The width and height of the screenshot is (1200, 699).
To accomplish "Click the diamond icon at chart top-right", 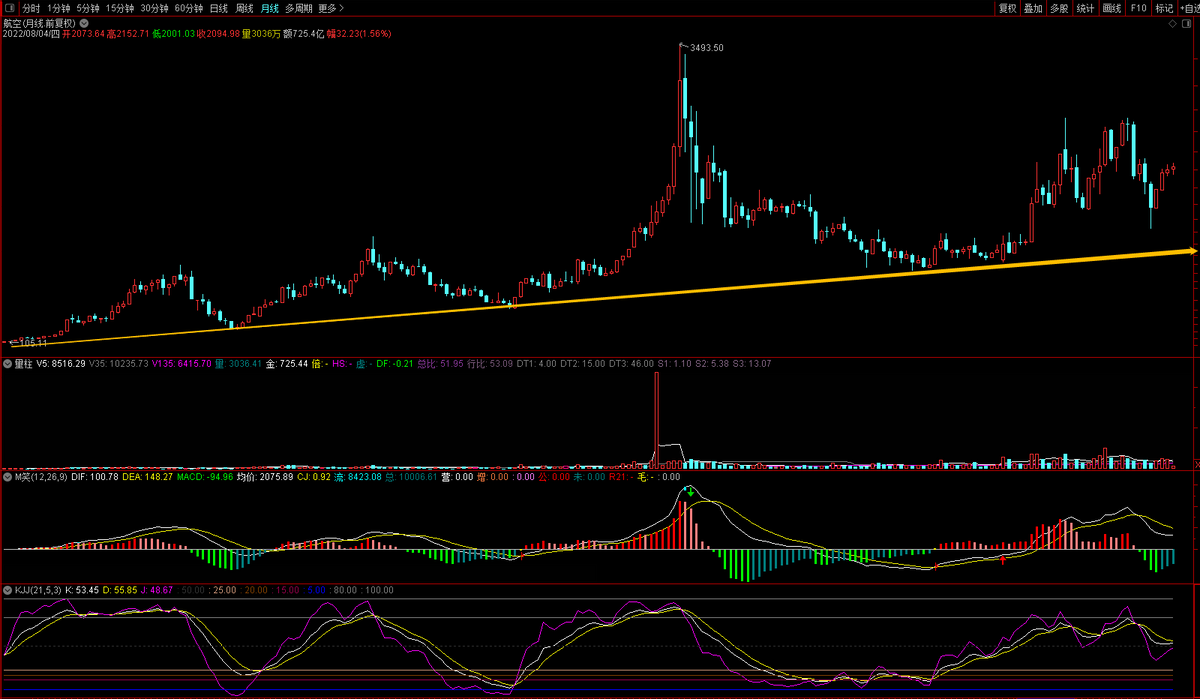I will click(x=1172, y=23).
